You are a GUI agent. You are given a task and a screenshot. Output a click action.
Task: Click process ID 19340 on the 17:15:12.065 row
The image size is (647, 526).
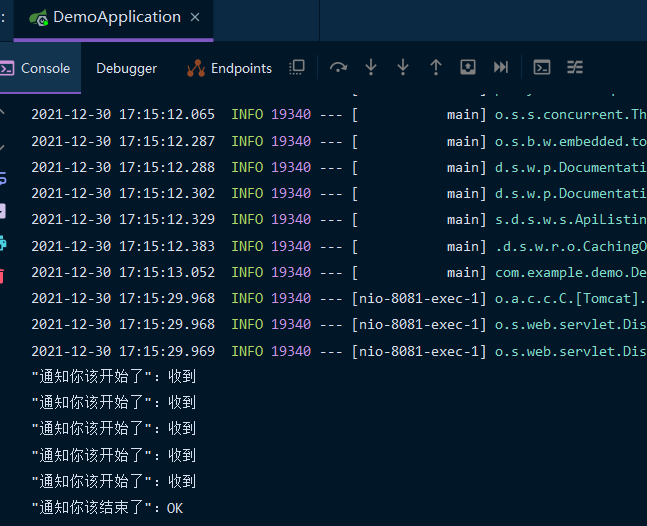(291, 114)
